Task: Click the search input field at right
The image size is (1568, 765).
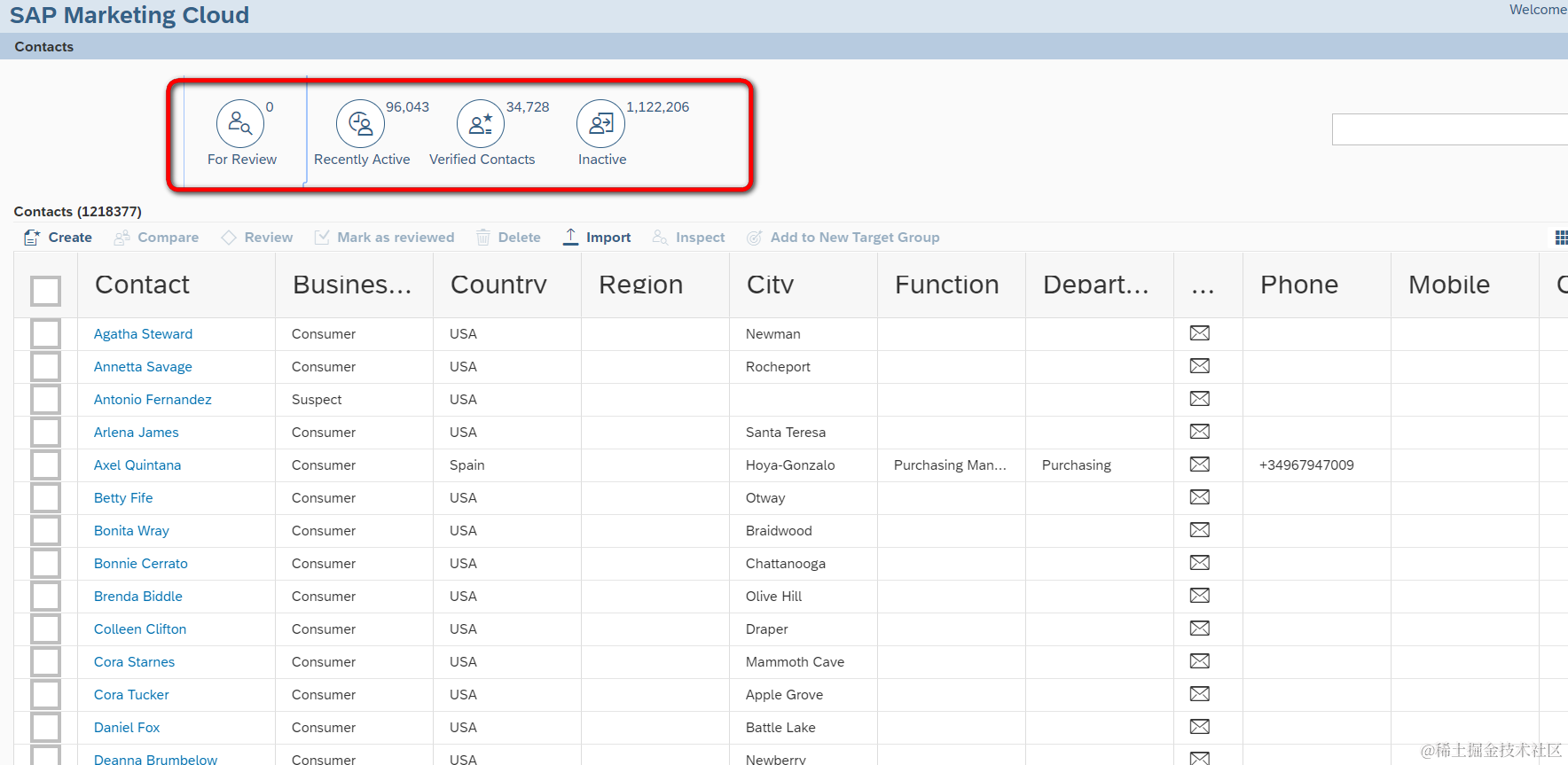Action: coord(1450,129)
